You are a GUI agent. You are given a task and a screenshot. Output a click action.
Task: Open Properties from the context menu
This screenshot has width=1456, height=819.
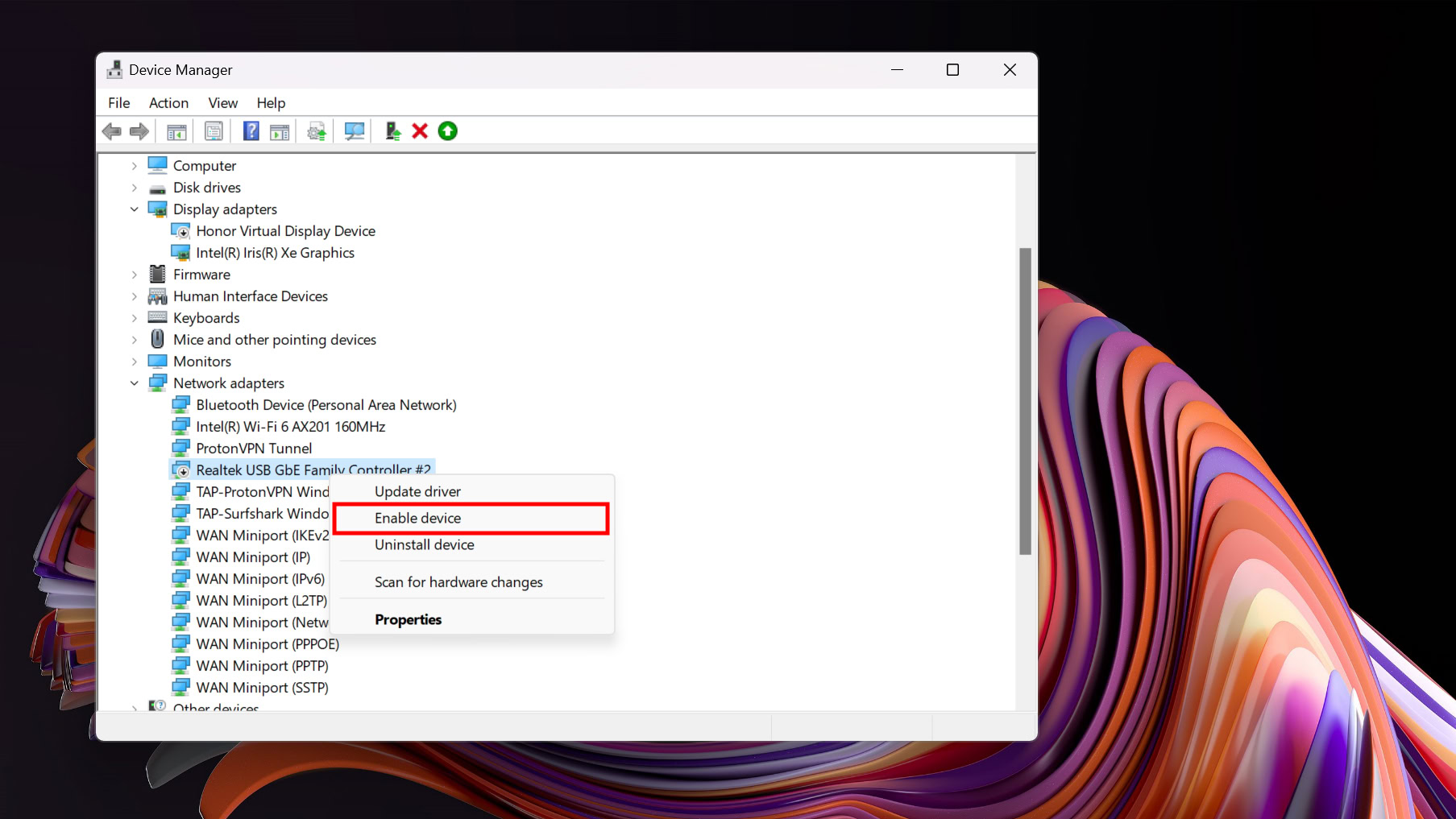coord(408,620)
